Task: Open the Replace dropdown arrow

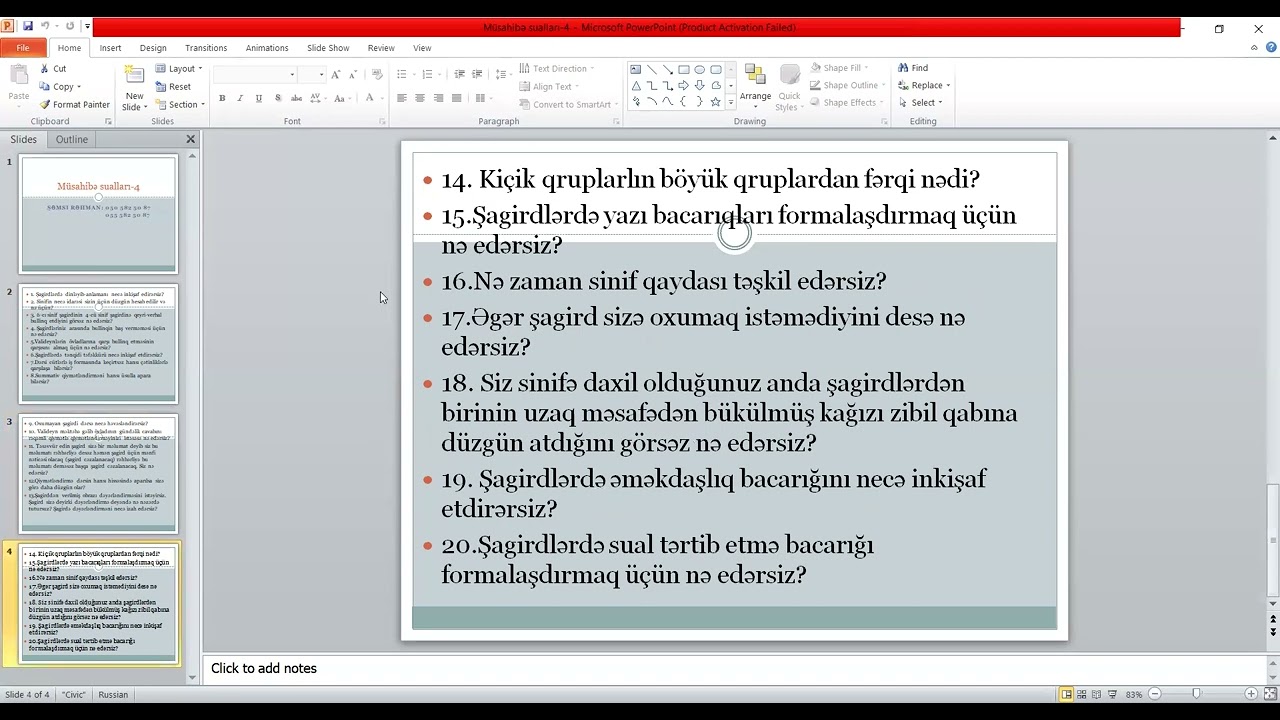Action: [948, 85]
